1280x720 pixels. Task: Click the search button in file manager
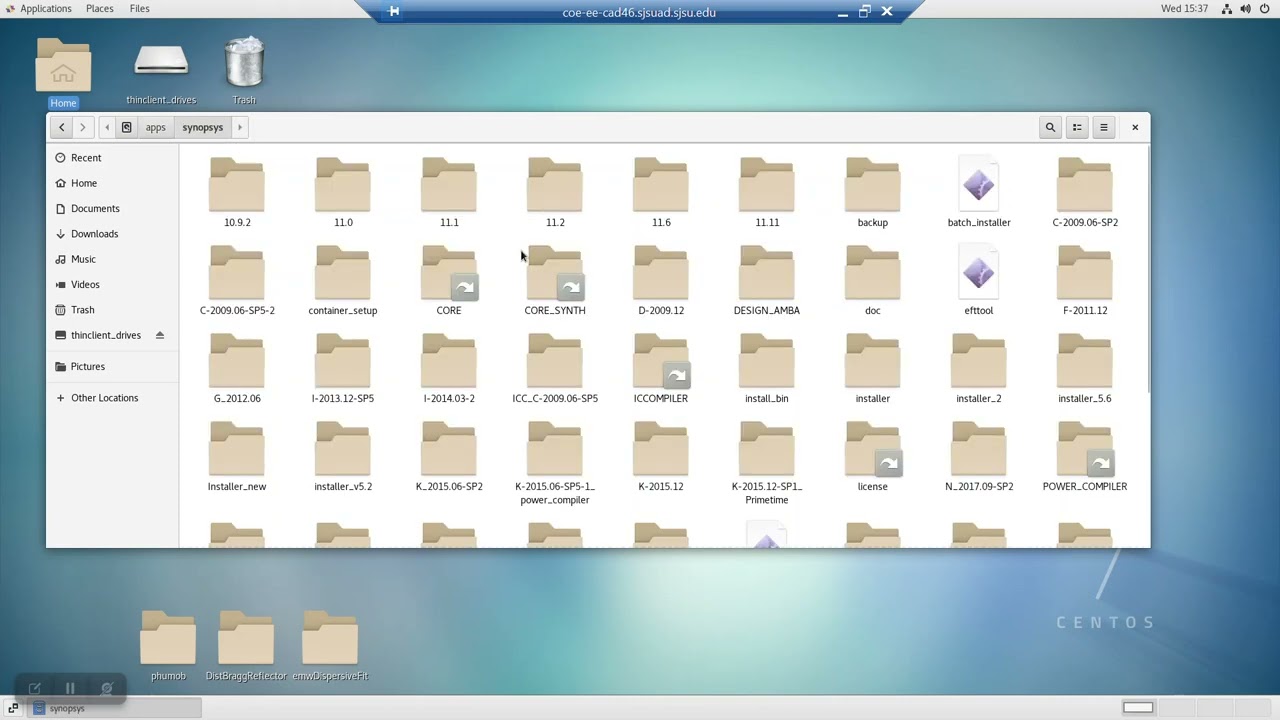[1050, 127]
